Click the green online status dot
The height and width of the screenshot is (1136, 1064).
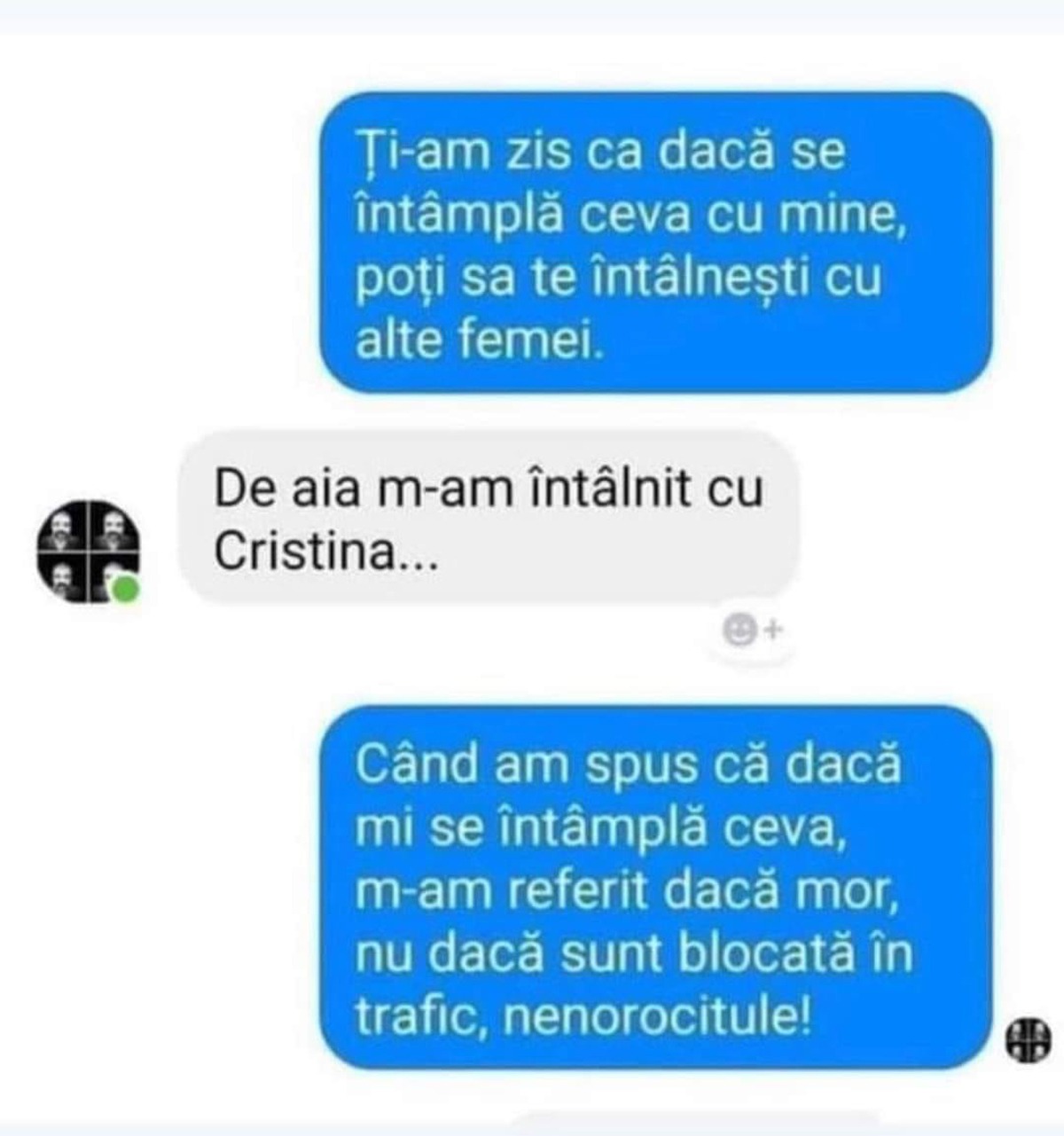coord(126,590)
